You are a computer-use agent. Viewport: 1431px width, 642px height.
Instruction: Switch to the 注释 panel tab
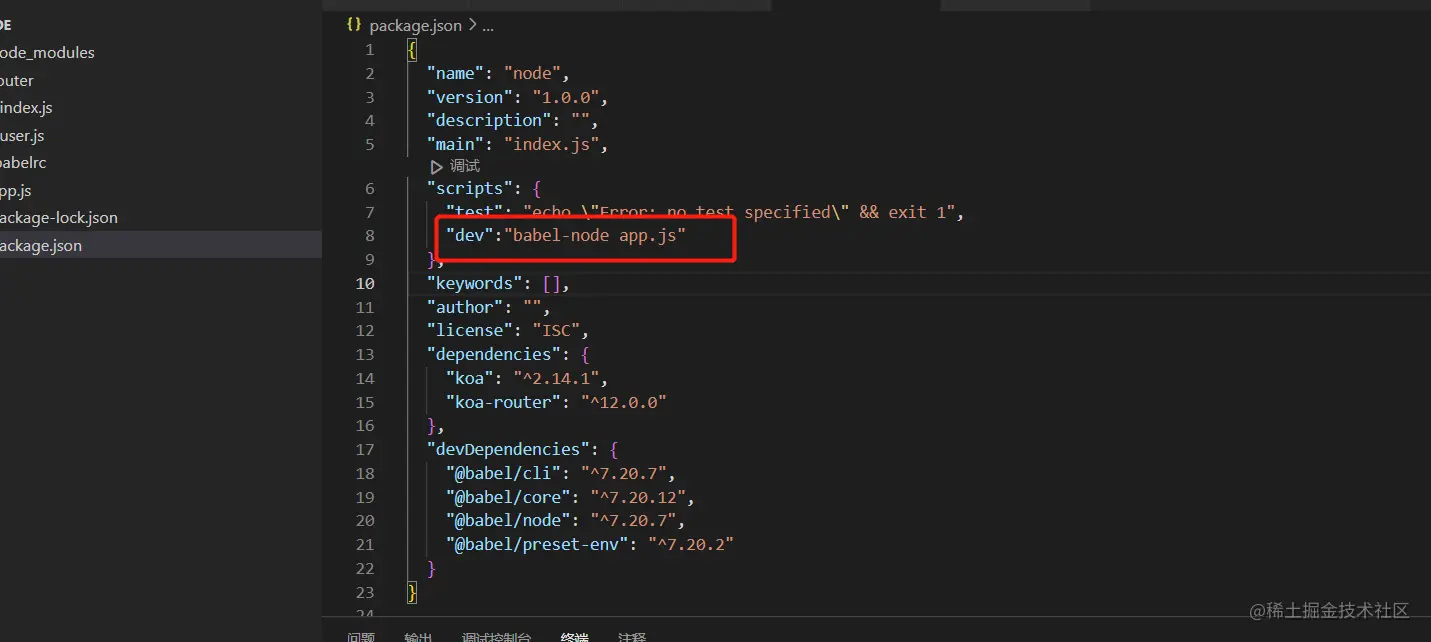click(x=632, y=637)
